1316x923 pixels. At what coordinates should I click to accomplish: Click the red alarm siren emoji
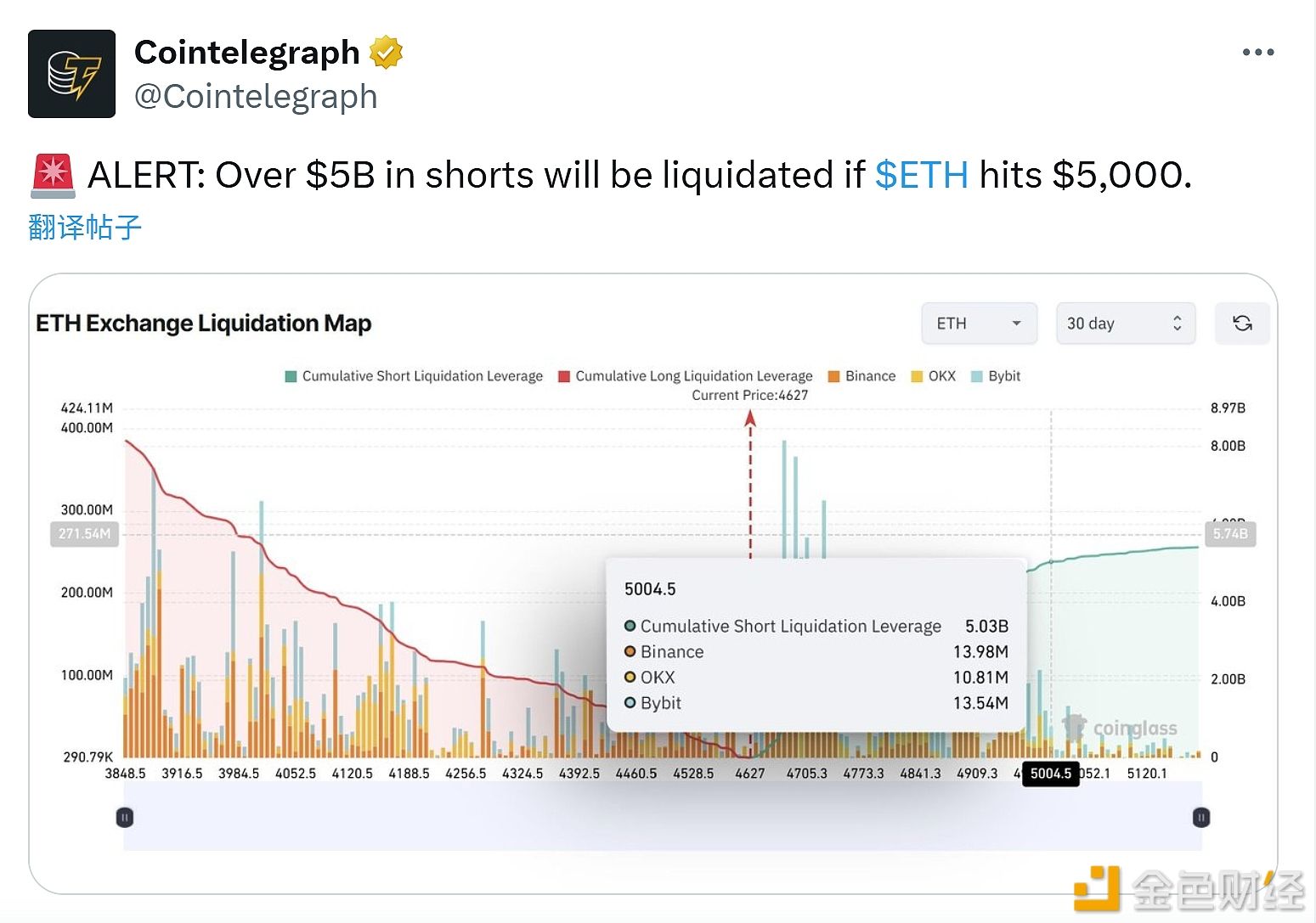[x=53, y=176]
